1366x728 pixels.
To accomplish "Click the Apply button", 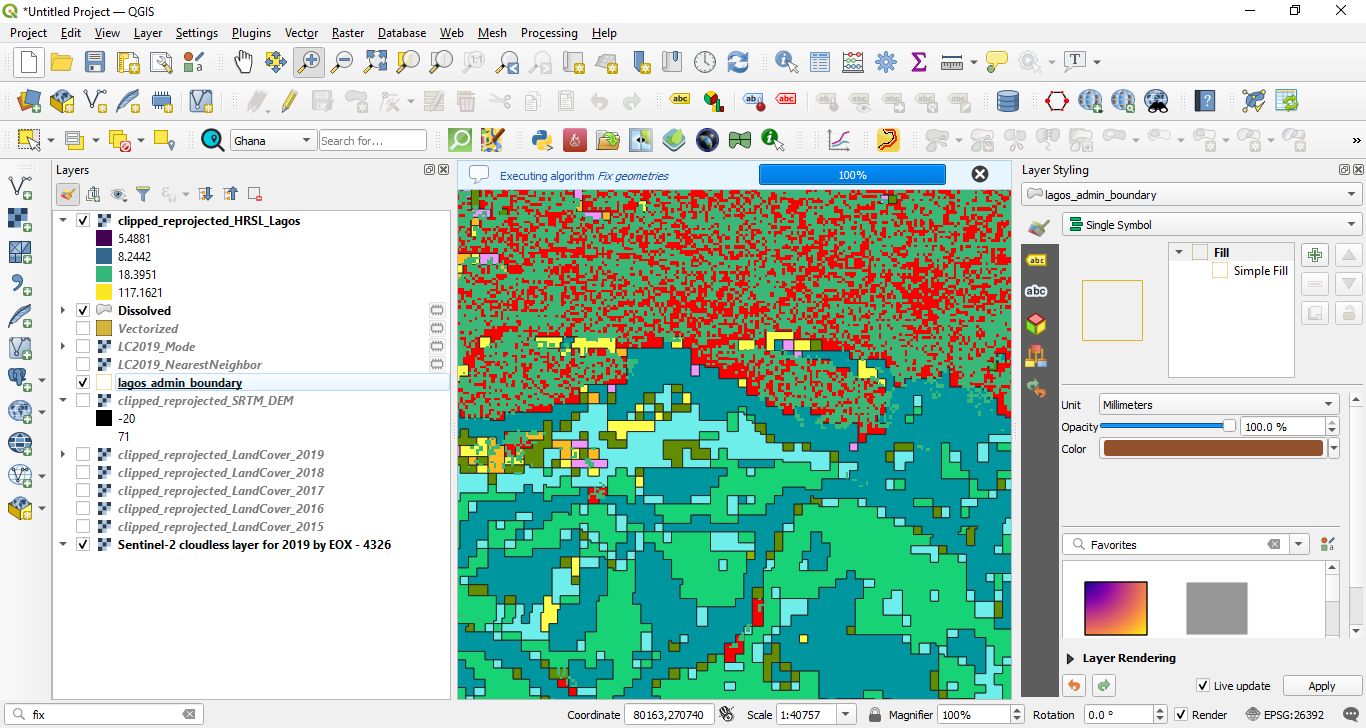I will tap(1322, 686).
